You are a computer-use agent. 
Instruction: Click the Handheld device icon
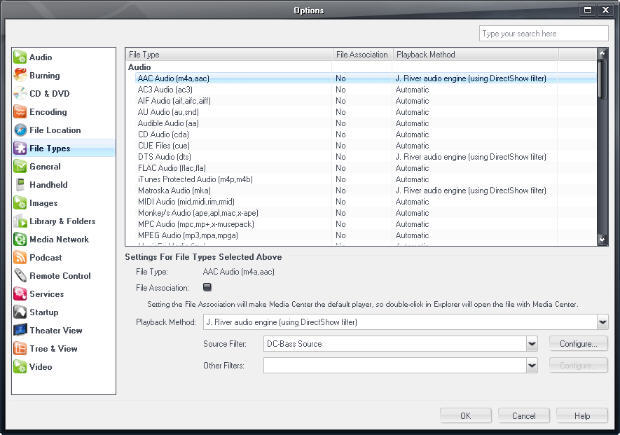tap(20, 185)
